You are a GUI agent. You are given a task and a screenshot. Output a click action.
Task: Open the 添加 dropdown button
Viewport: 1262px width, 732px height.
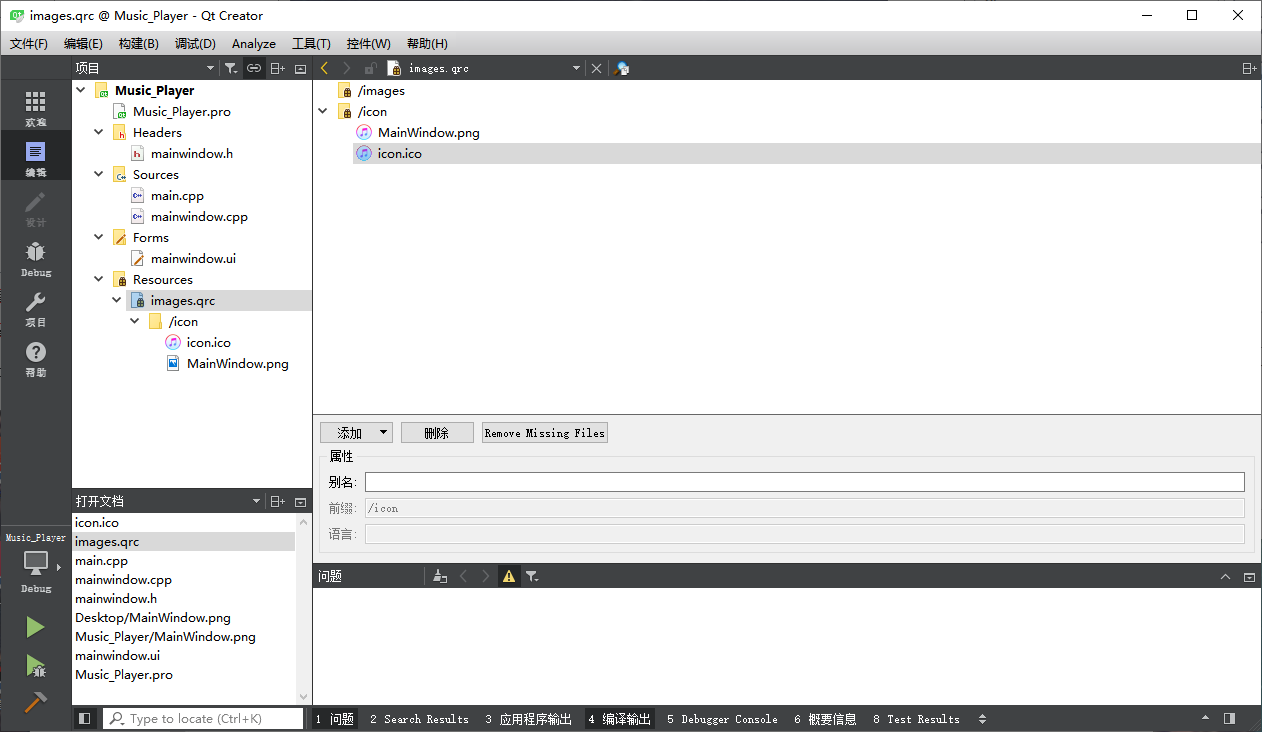click(x=356, y=433)
